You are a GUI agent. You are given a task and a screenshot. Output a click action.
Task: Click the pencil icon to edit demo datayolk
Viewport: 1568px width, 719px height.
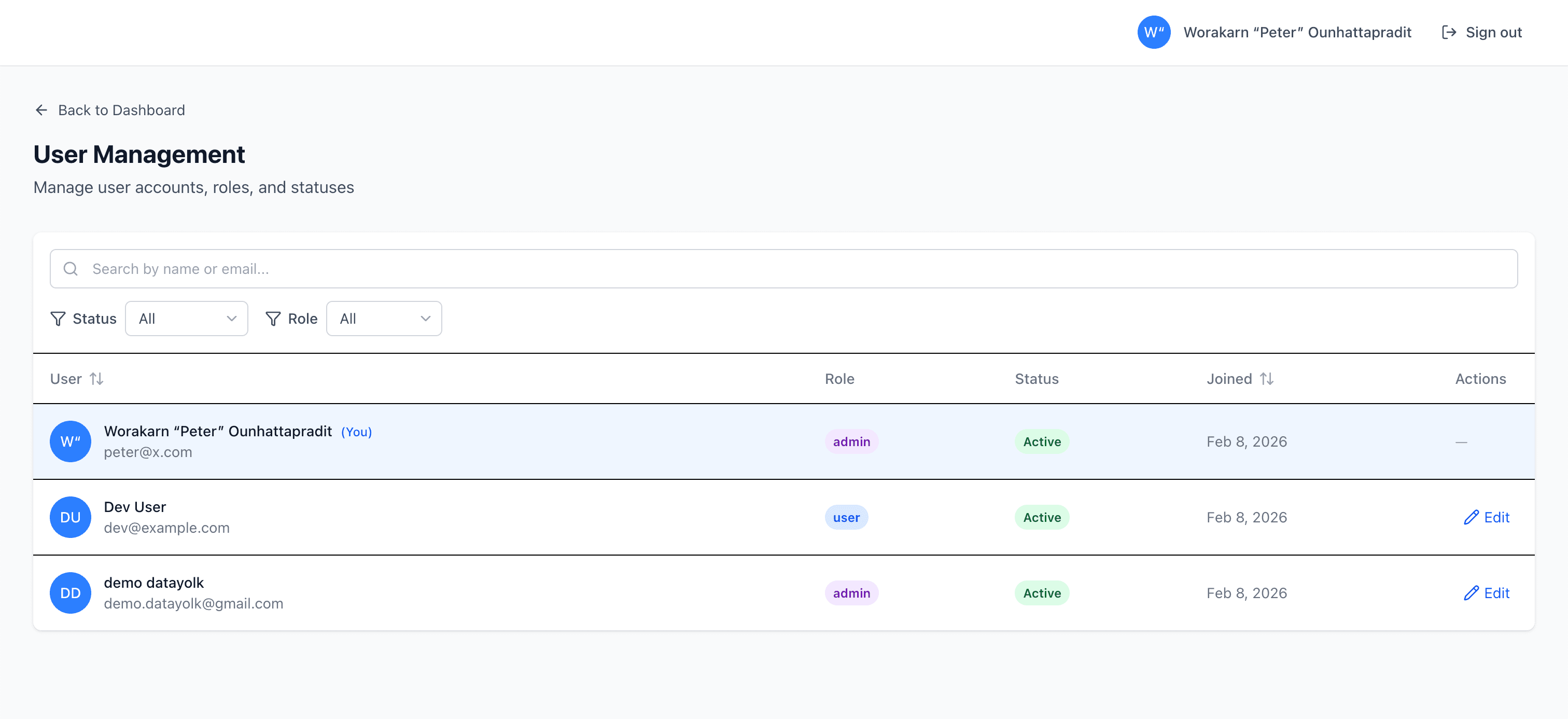(x=1471, y=593)
